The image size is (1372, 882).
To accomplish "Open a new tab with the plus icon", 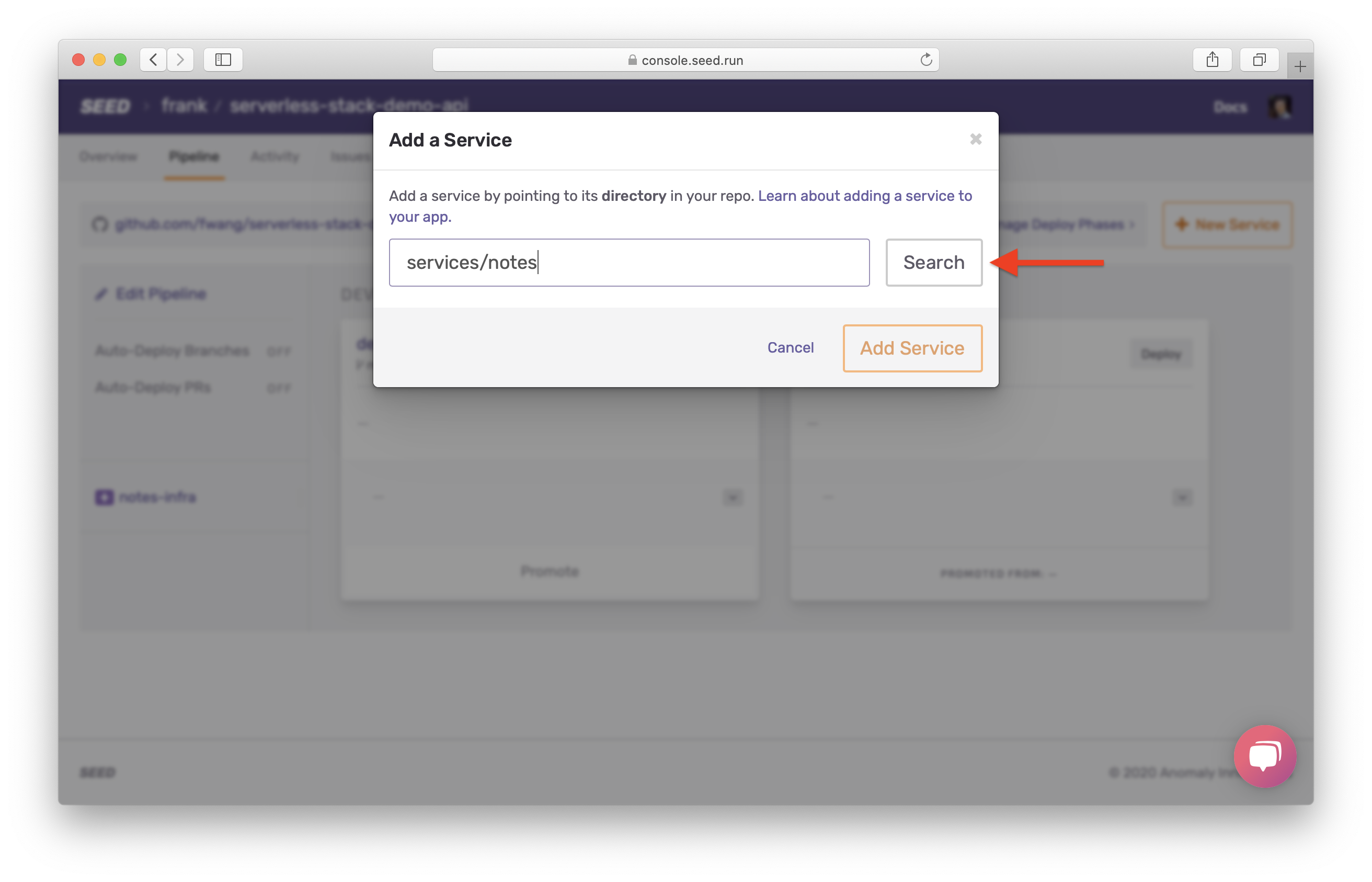I will coord(1299,67).
